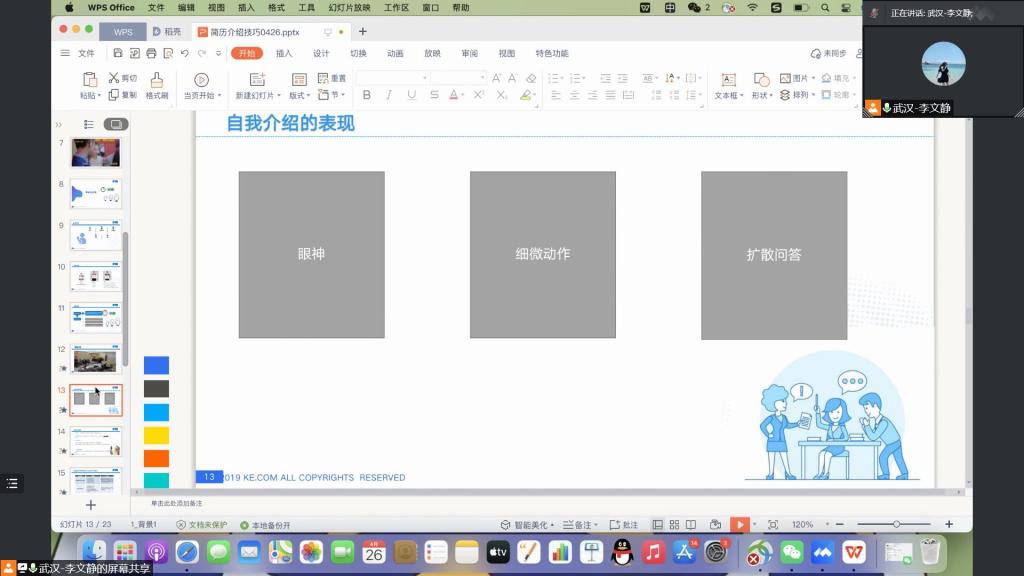The image size is (1024, 576).
Task: Toggle italic text formatting
Action: click(388, 95)
